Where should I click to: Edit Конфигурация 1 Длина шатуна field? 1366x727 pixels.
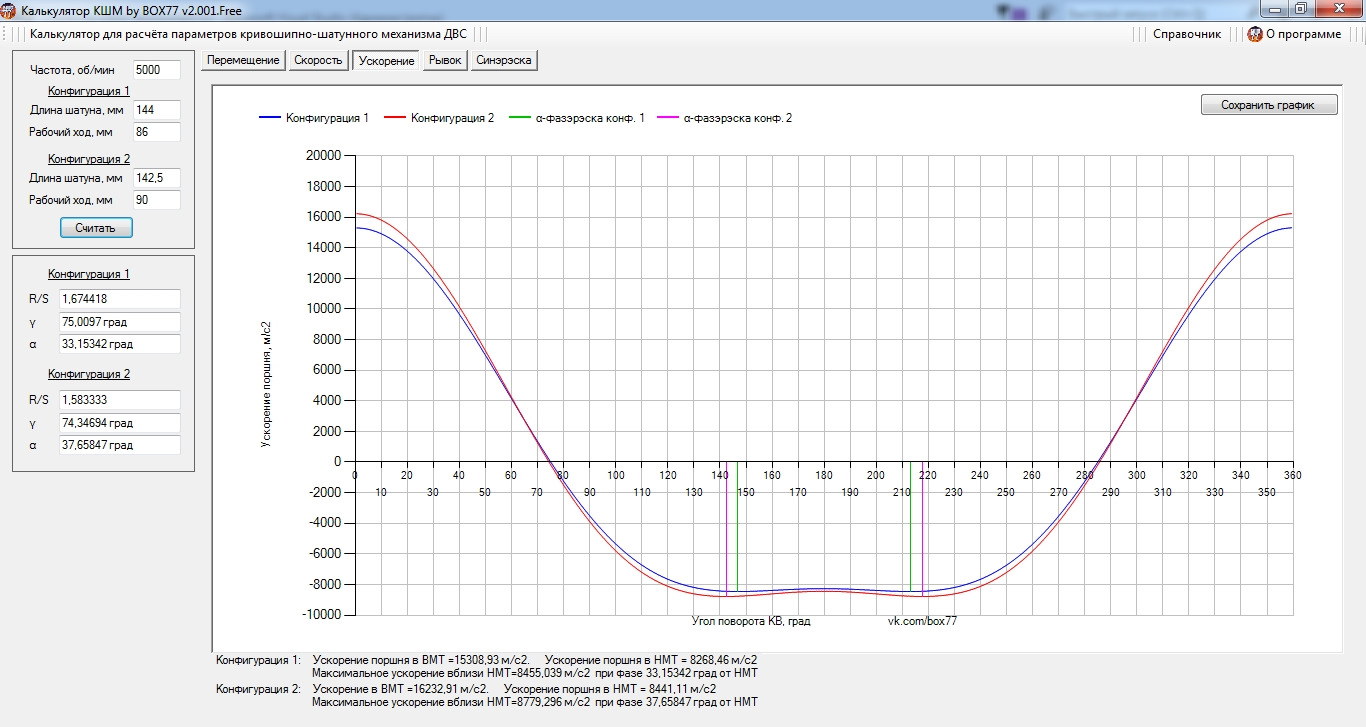click(156, 110)
